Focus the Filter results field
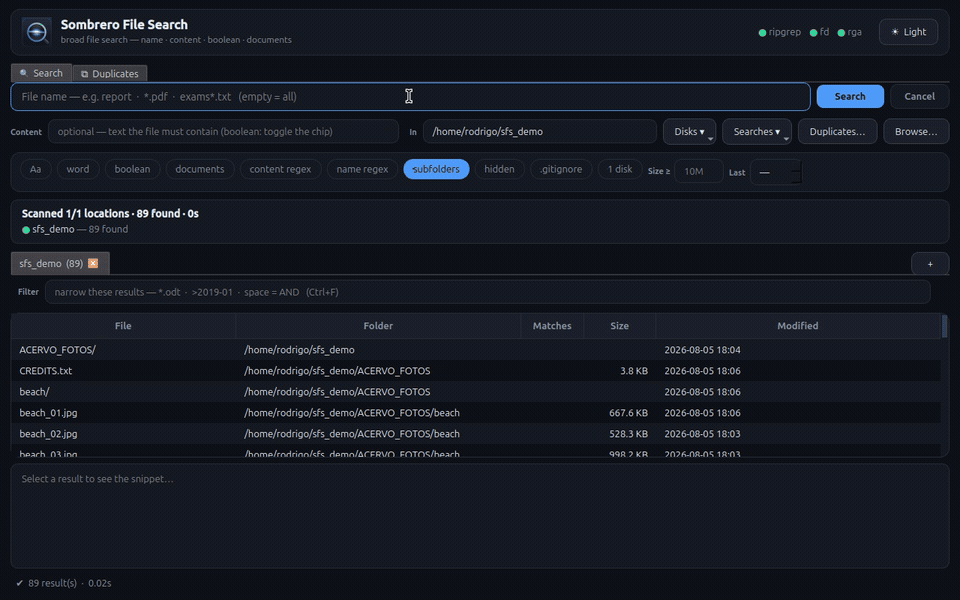960x600 pixels. [x=487, y=292]
